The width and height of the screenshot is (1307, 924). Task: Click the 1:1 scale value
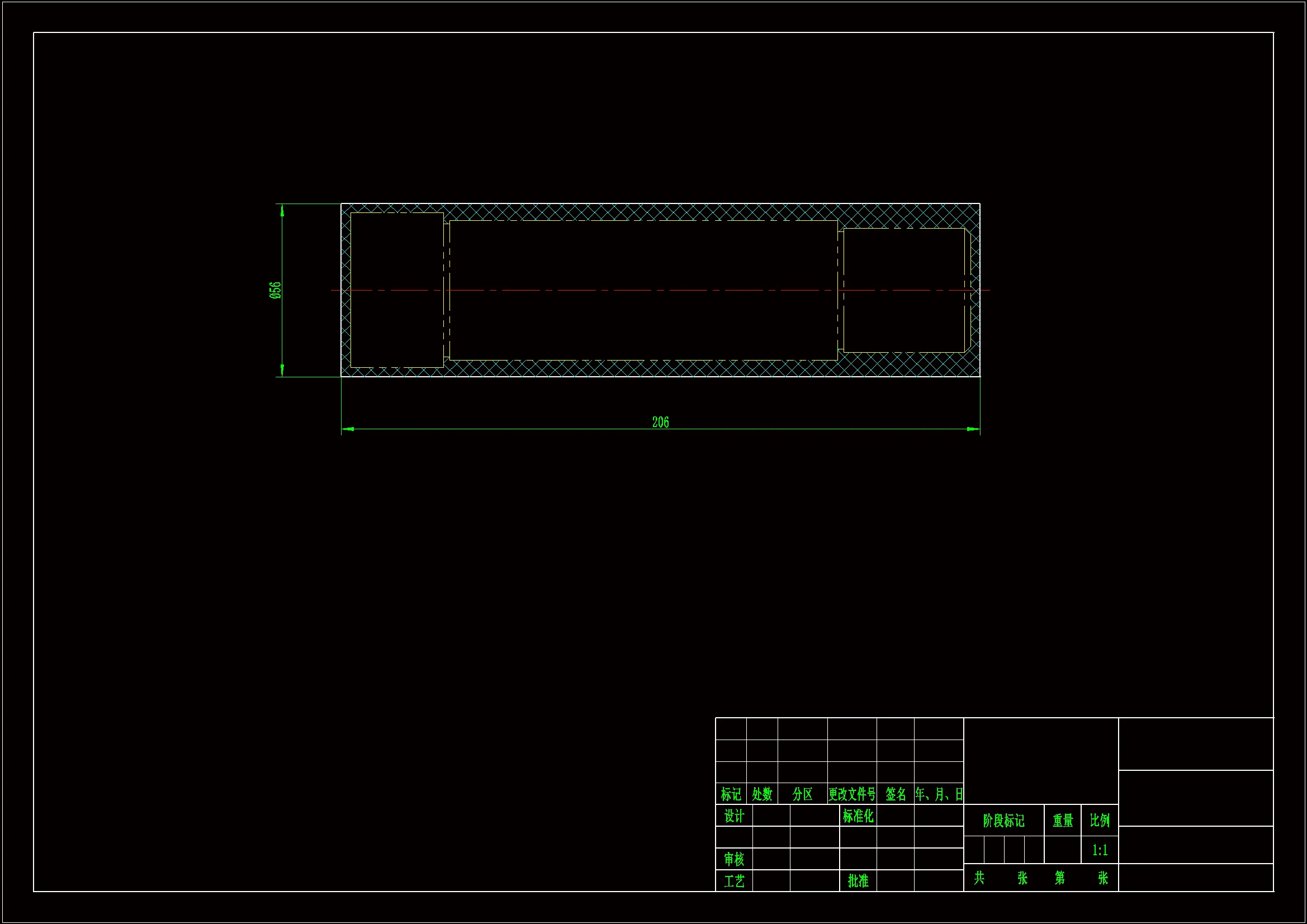[x=1099, y=850]
